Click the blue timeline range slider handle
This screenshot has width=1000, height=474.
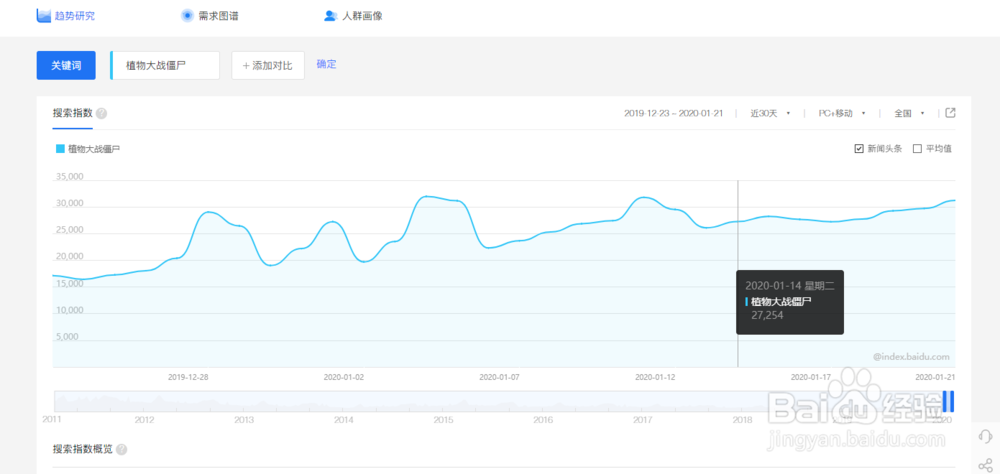[948, 401]
